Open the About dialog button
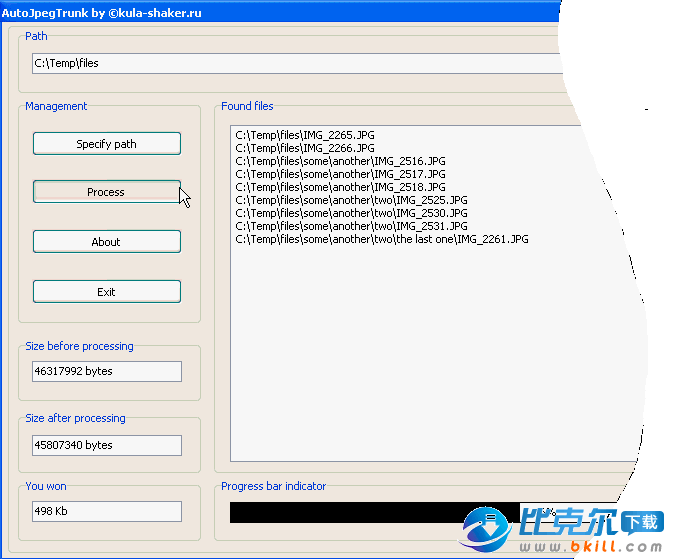 point(107,242)
